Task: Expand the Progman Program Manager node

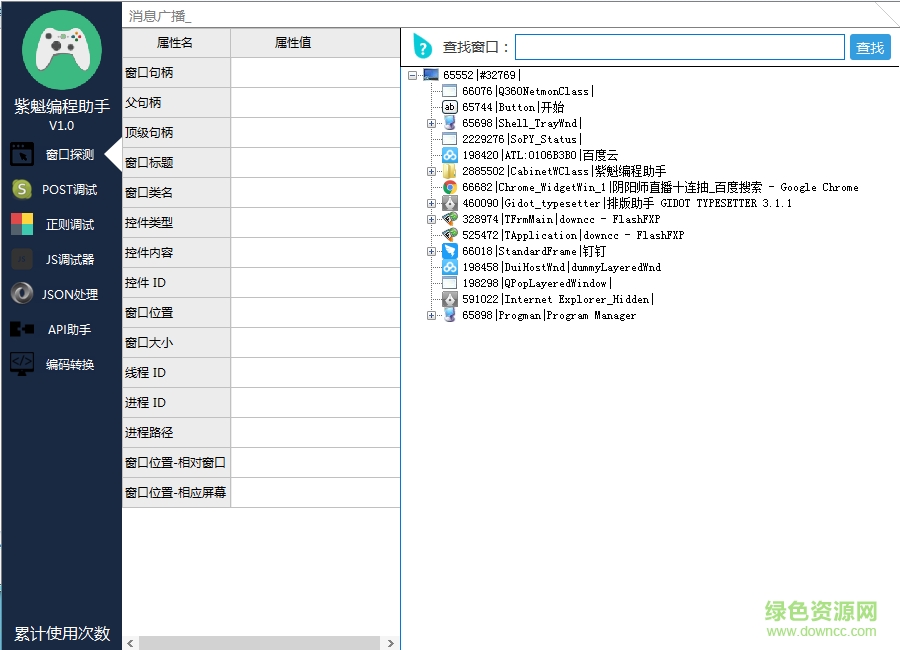Action: (431, 315)
